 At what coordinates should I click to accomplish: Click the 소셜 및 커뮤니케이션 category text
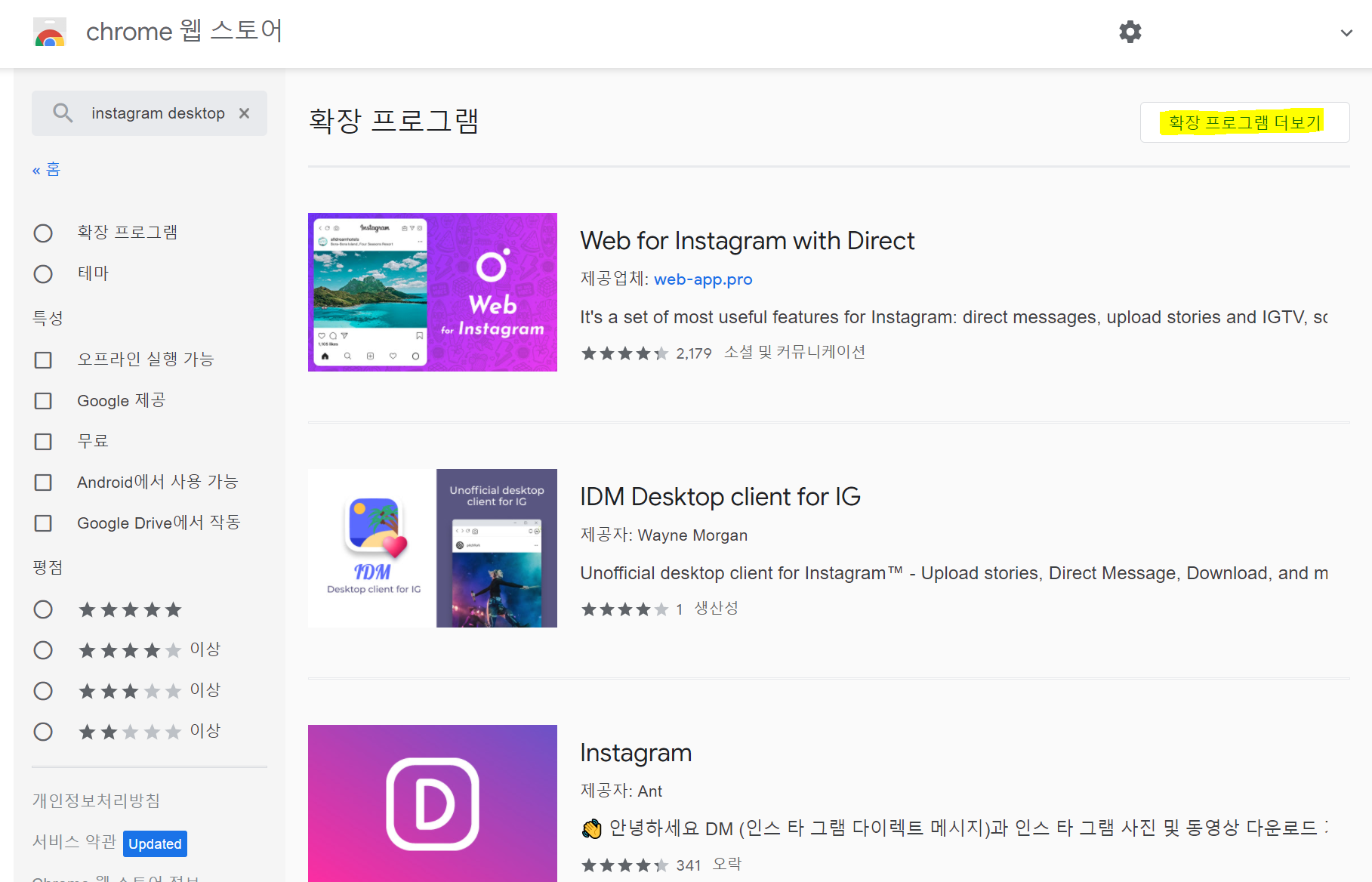[794, 353]
